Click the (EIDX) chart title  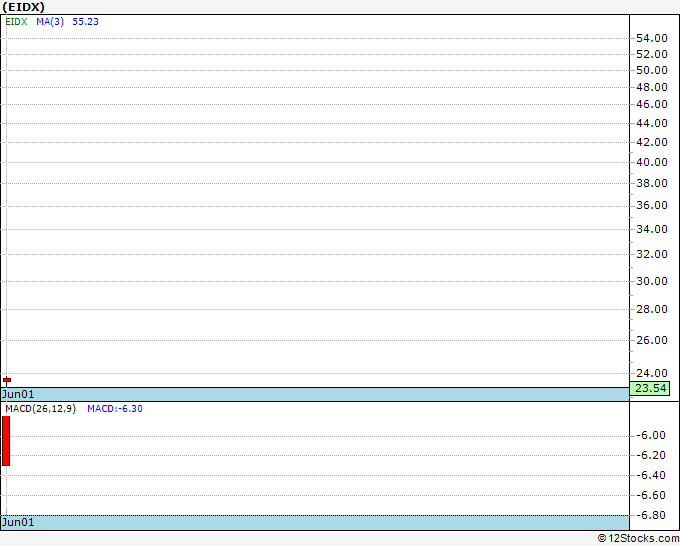[x=23, y=7]
